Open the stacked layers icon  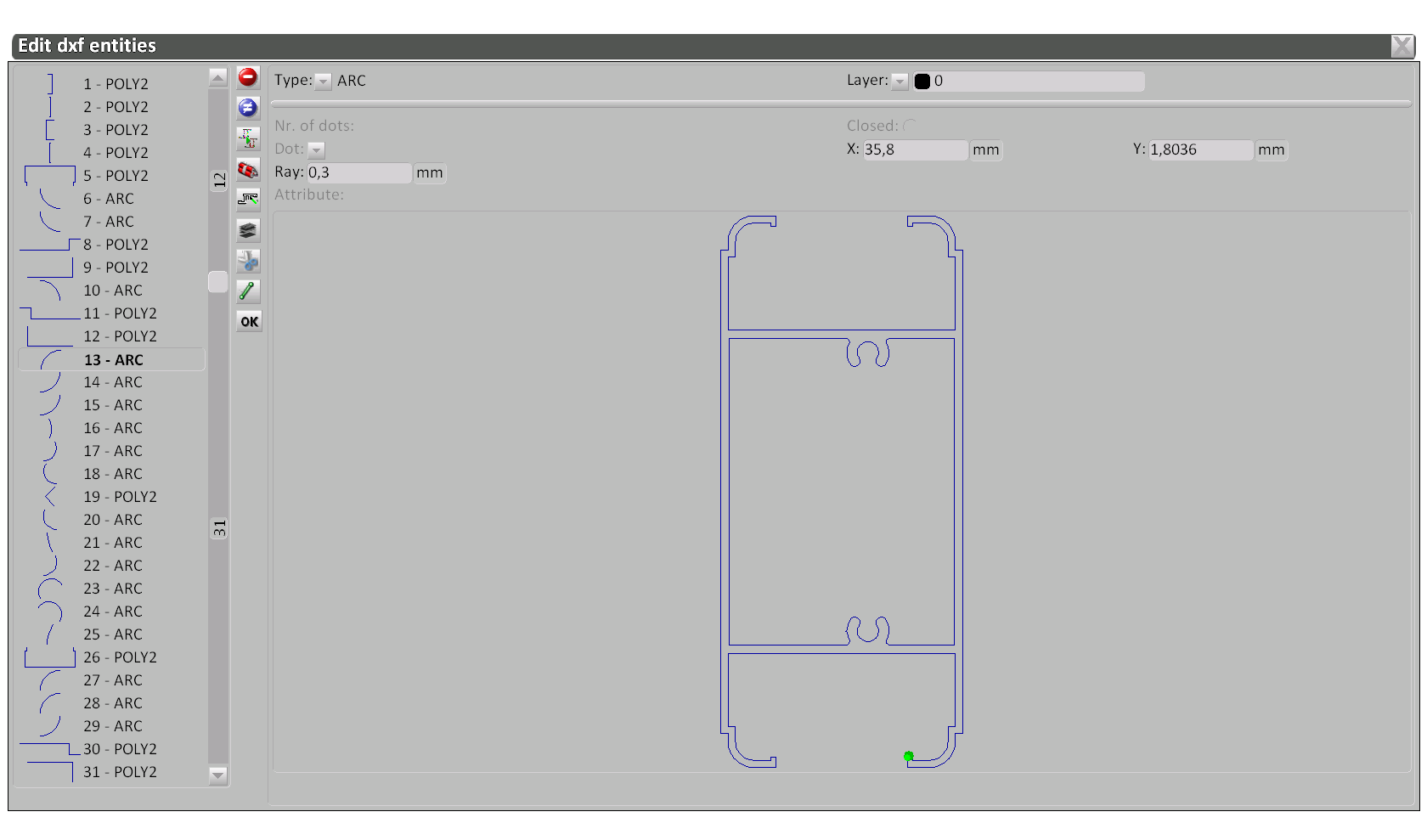coord(248,230)
